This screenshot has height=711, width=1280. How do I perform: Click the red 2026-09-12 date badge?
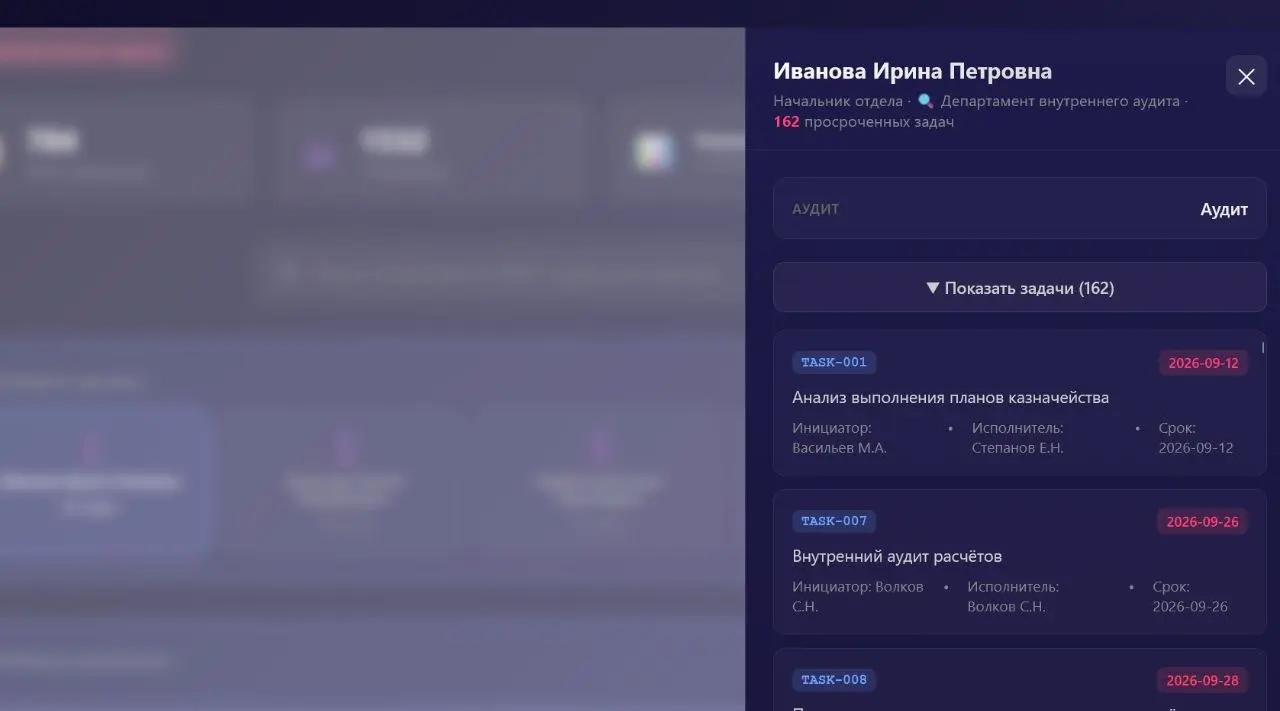[1203, 363]
